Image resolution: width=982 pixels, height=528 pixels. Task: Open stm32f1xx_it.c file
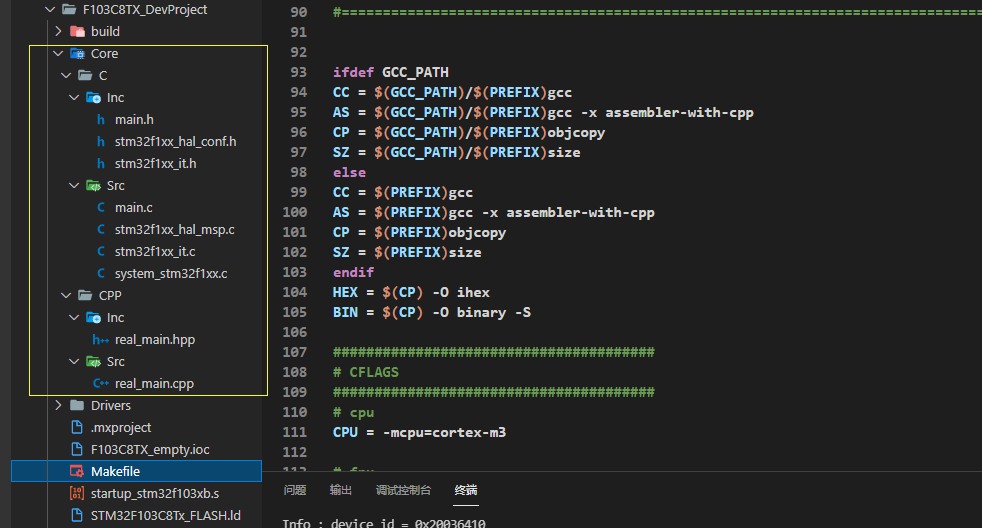point(155,251)
